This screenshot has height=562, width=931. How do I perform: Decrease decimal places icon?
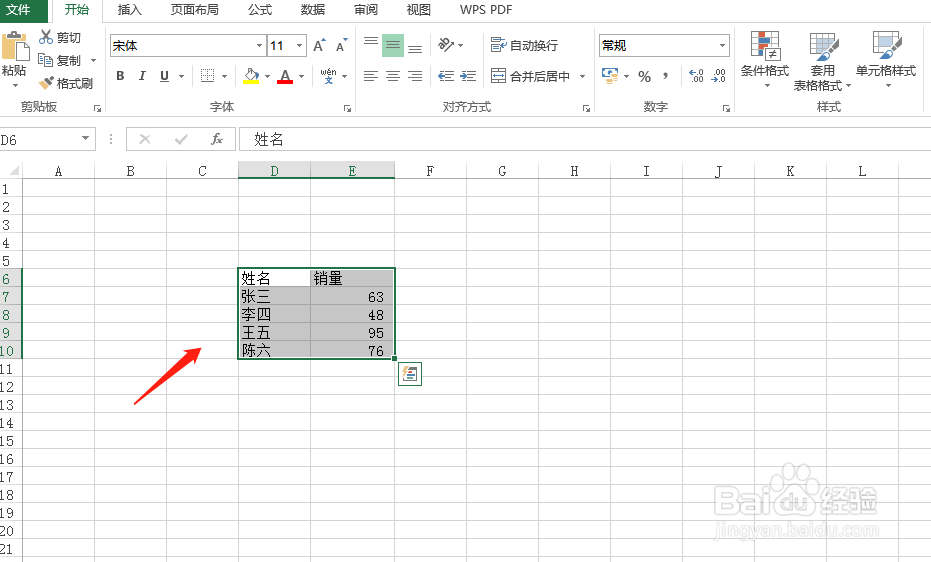tap(718, 76)
